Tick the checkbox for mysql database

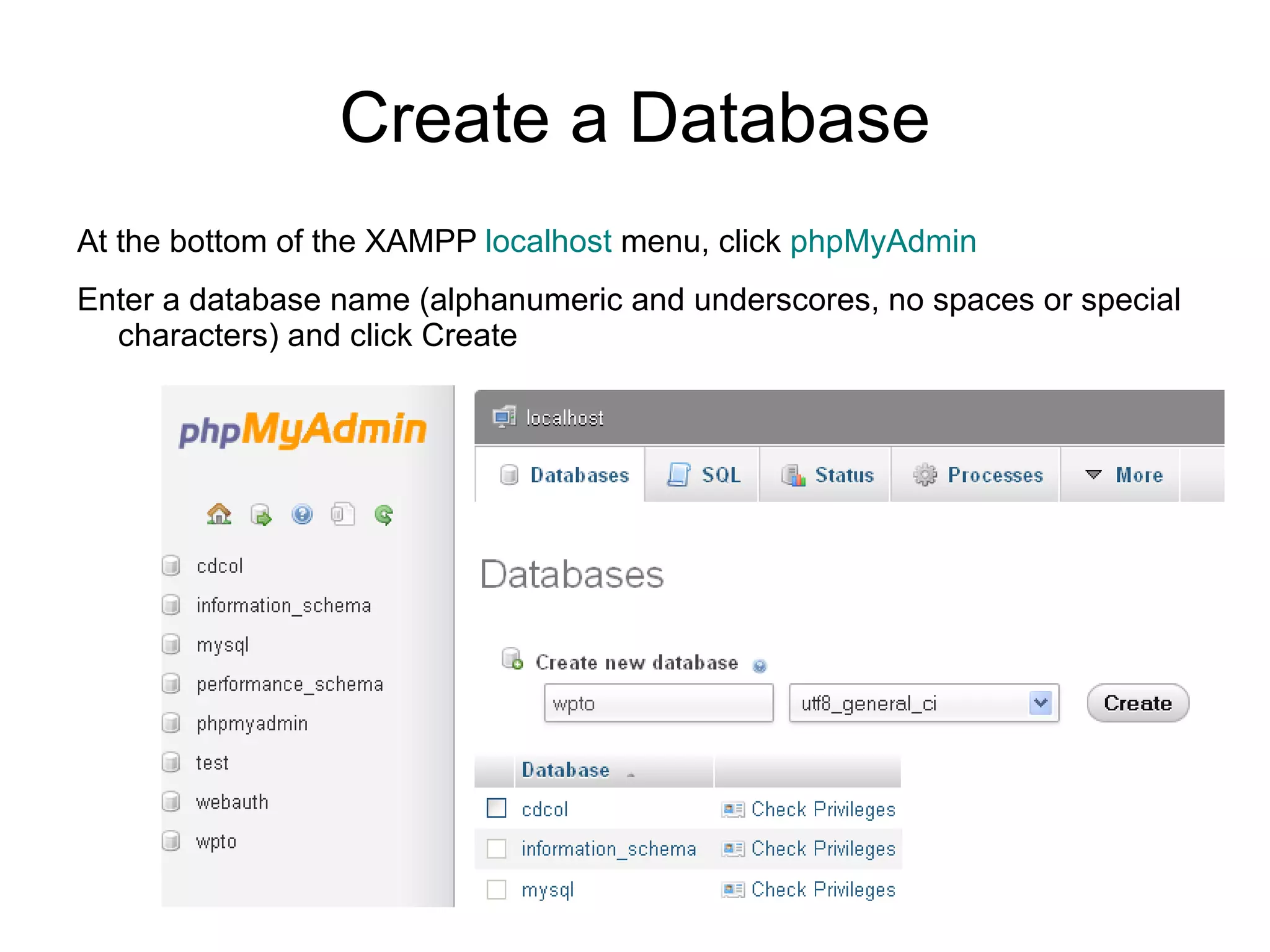click(497, 889)
